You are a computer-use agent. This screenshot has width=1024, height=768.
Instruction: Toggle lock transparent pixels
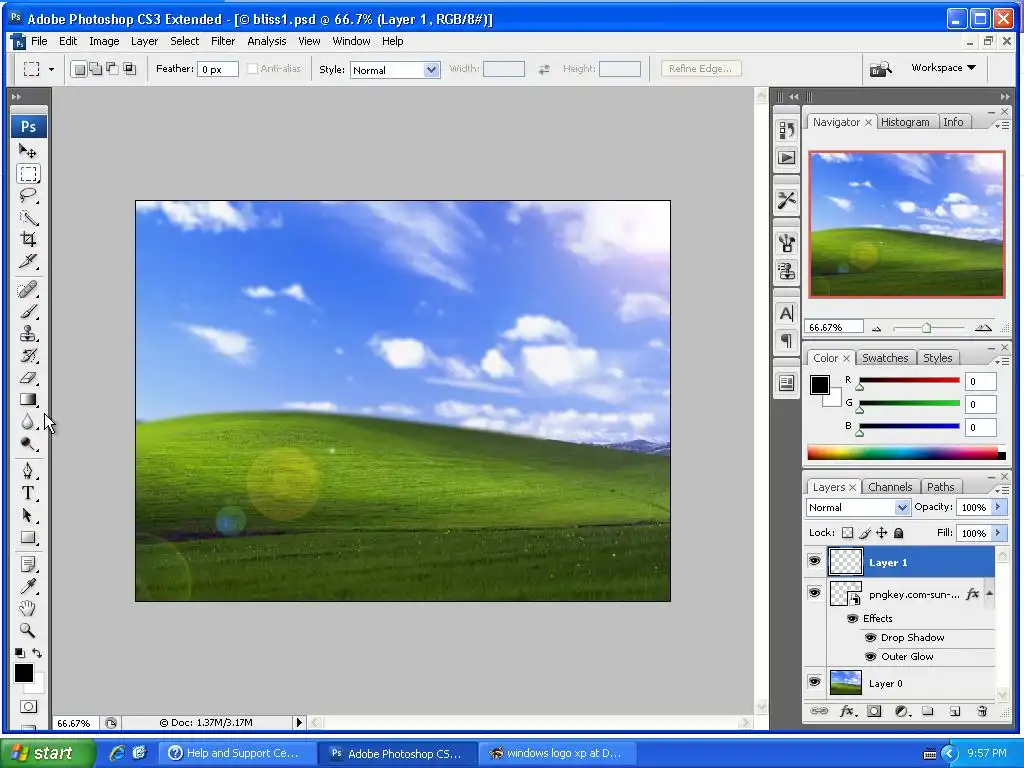(847, 533)
